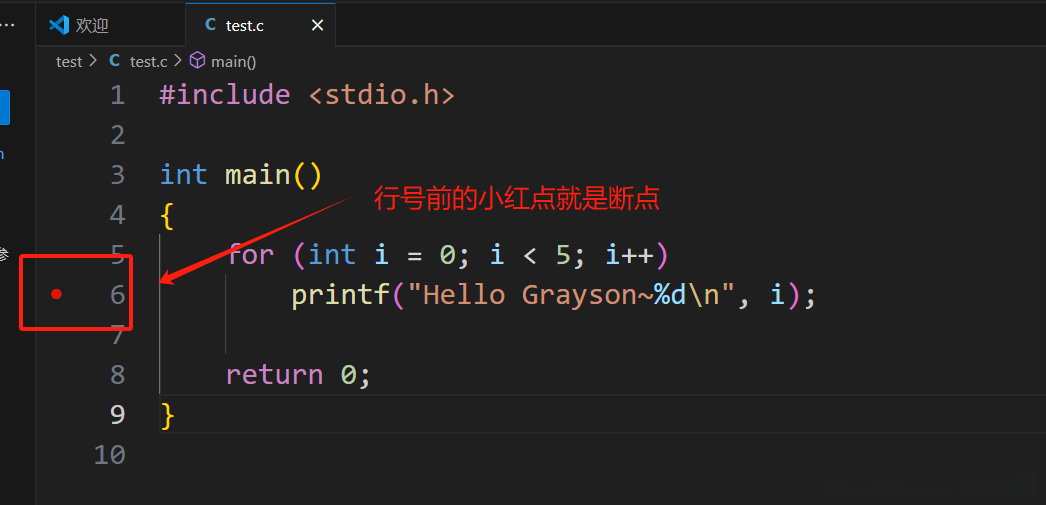Click the printf call on line 6
1046x505 pixels.
click(x=341, y=294)
